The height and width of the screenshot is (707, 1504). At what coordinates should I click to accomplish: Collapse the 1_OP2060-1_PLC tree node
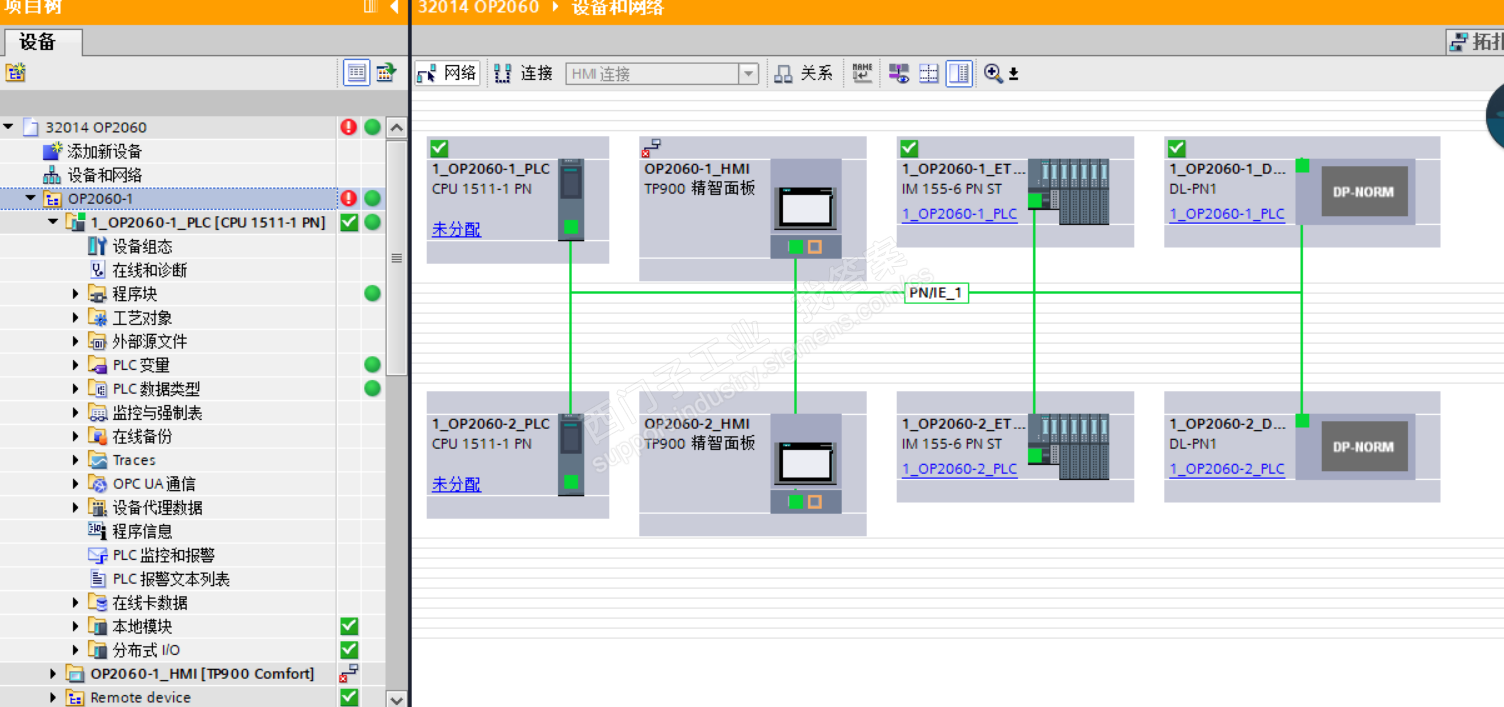click(54, 222)
